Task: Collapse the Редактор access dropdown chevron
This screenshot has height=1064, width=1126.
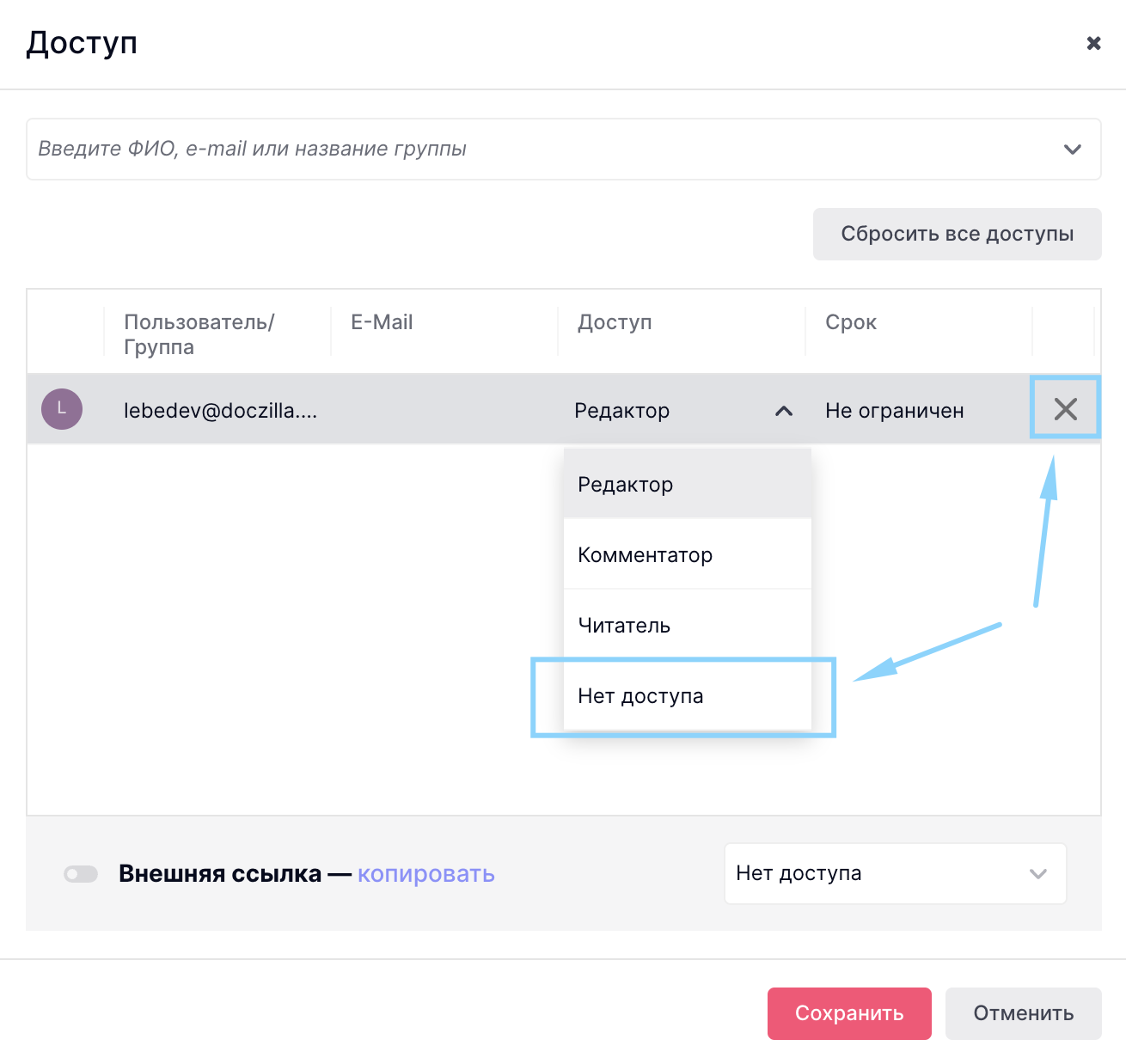Action: click(783, 411)
